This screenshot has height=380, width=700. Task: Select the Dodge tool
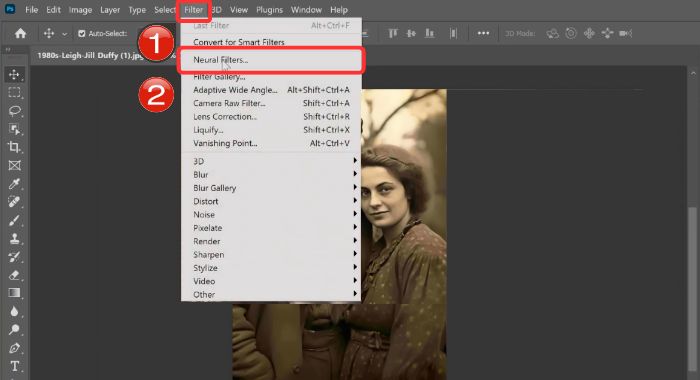14,330
